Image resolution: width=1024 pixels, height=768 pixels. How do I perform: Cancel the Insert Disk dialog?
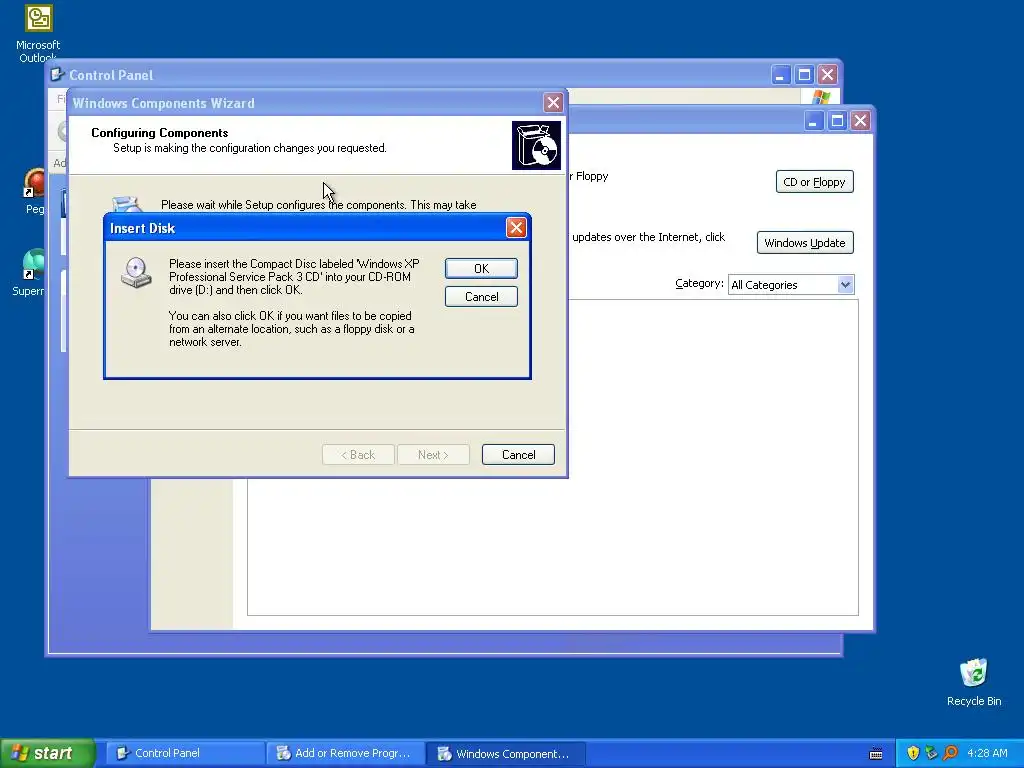click(481, 296)
